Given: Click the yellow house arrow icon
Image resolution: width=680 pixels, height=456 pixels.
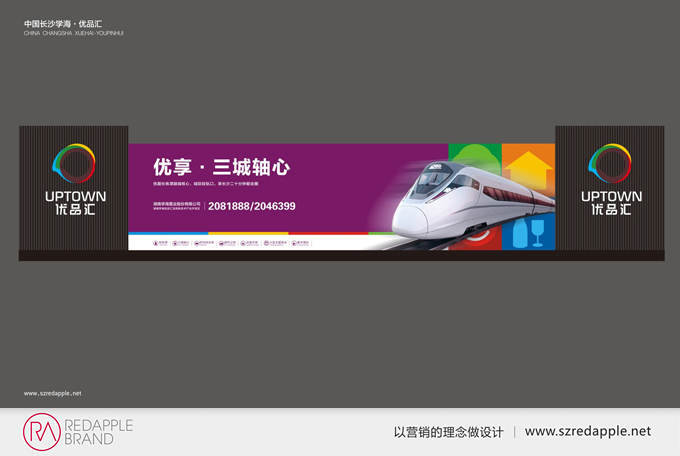Looking at the screenshot, I should coord(528,170).
